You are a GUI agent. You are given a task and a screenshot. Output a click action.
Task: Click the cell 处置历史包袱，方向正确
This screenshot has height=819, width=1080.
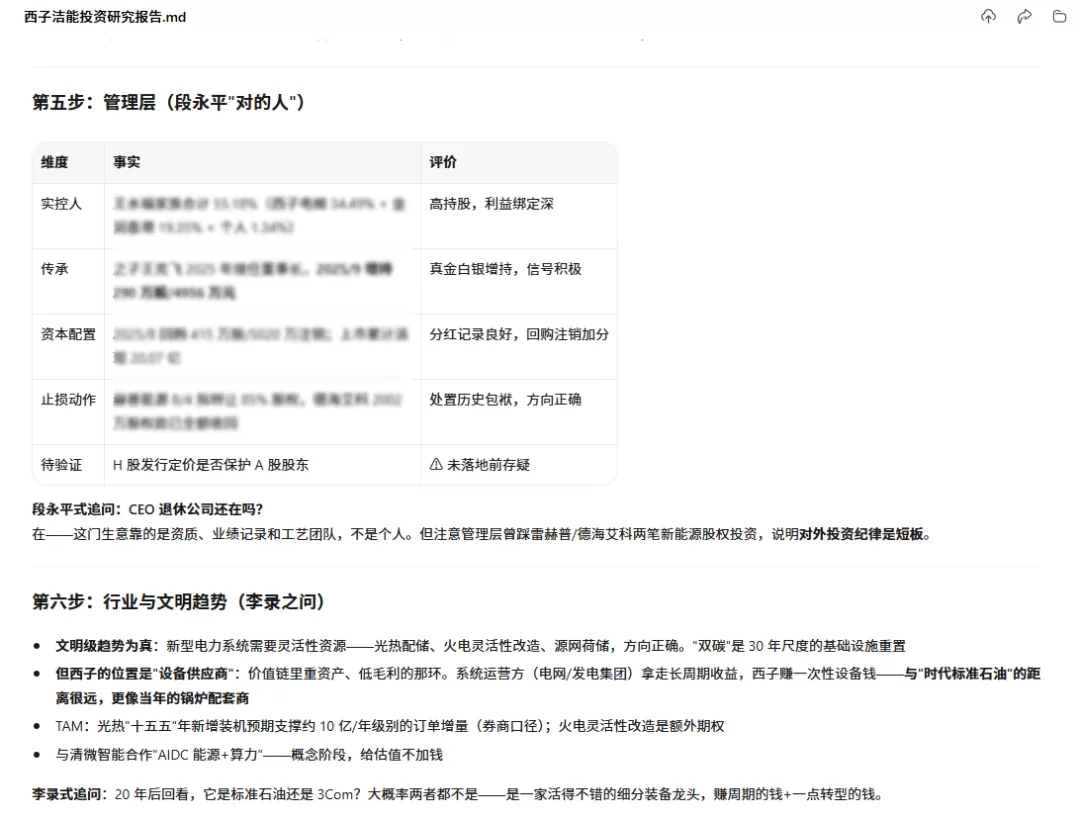[506, 400]
